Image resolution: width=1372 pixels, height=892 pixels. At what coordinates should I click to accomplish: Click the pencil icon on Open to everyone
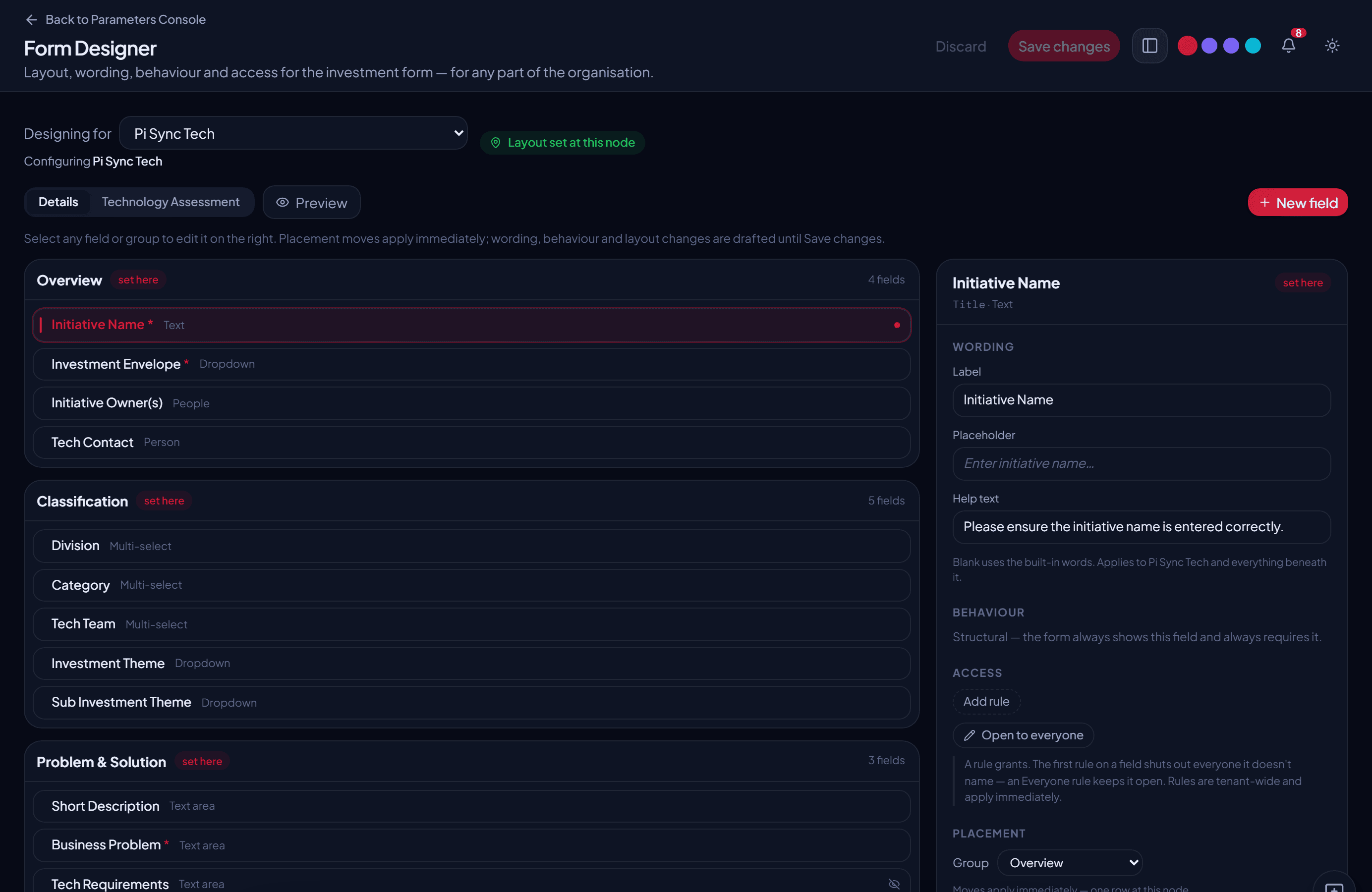(970, 735)
